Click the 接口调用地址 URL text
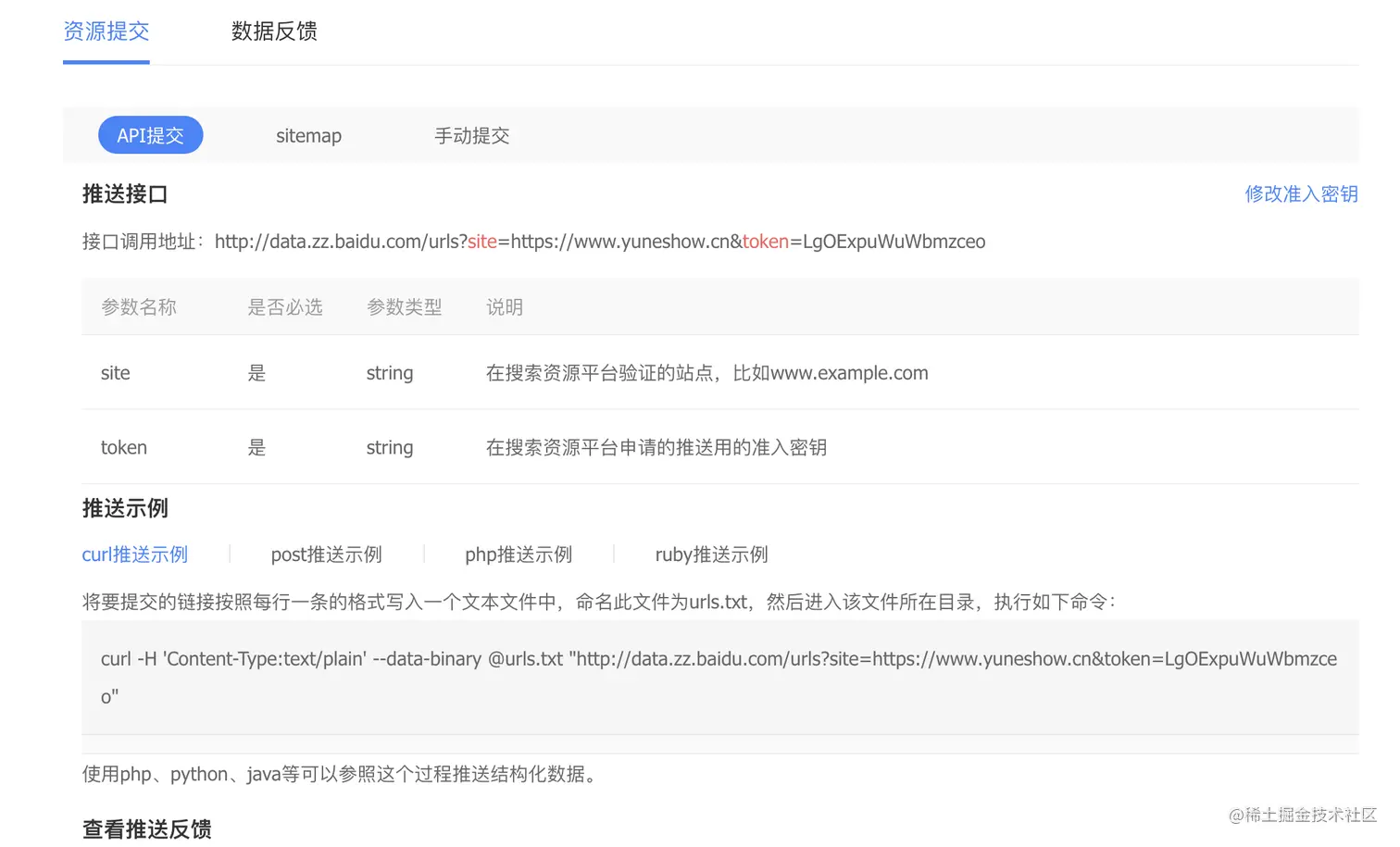The width and height of the screenshot is (1400, 847). (x=599, y=242)
